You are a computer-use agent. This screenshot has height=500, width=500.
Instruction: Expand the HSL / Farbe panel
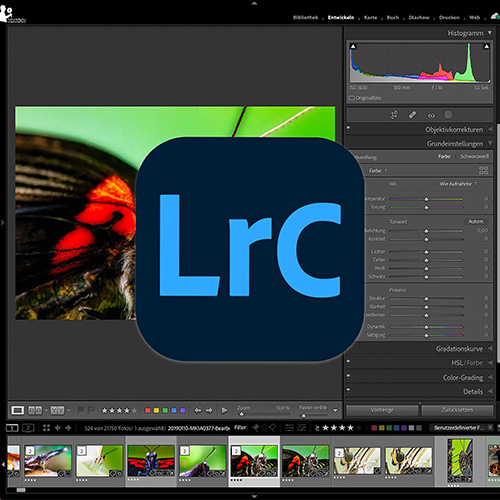[490, 363]
